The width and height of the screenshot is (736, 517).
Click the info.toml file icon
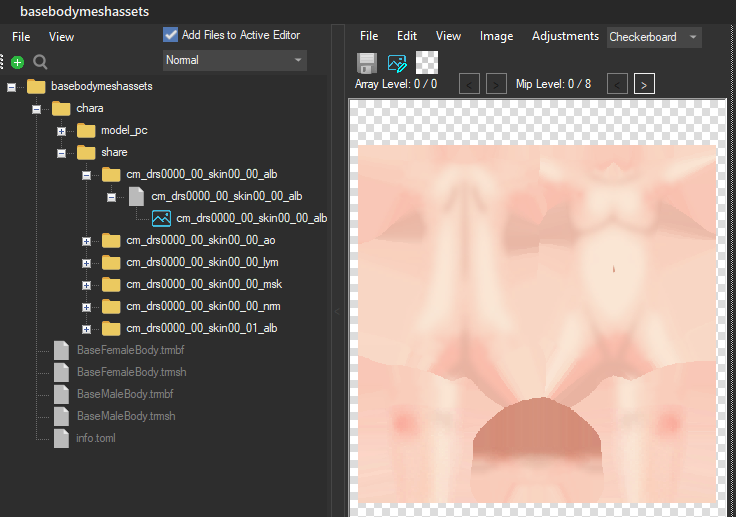(x=61, y=438)
